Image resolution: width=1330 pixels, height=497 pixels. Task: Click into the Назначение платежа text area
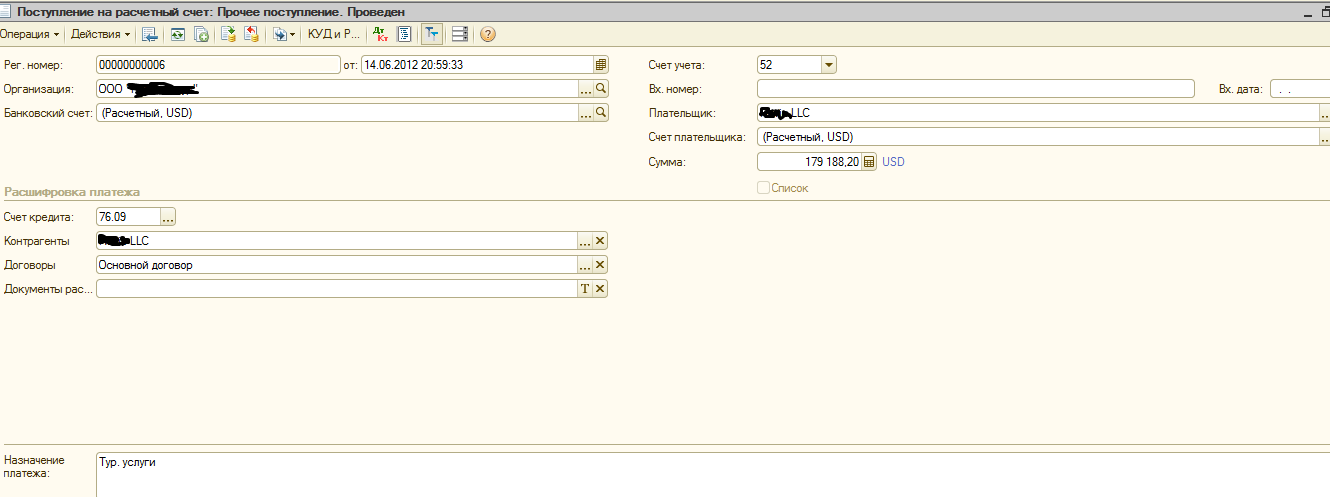[x=700, y=474]
